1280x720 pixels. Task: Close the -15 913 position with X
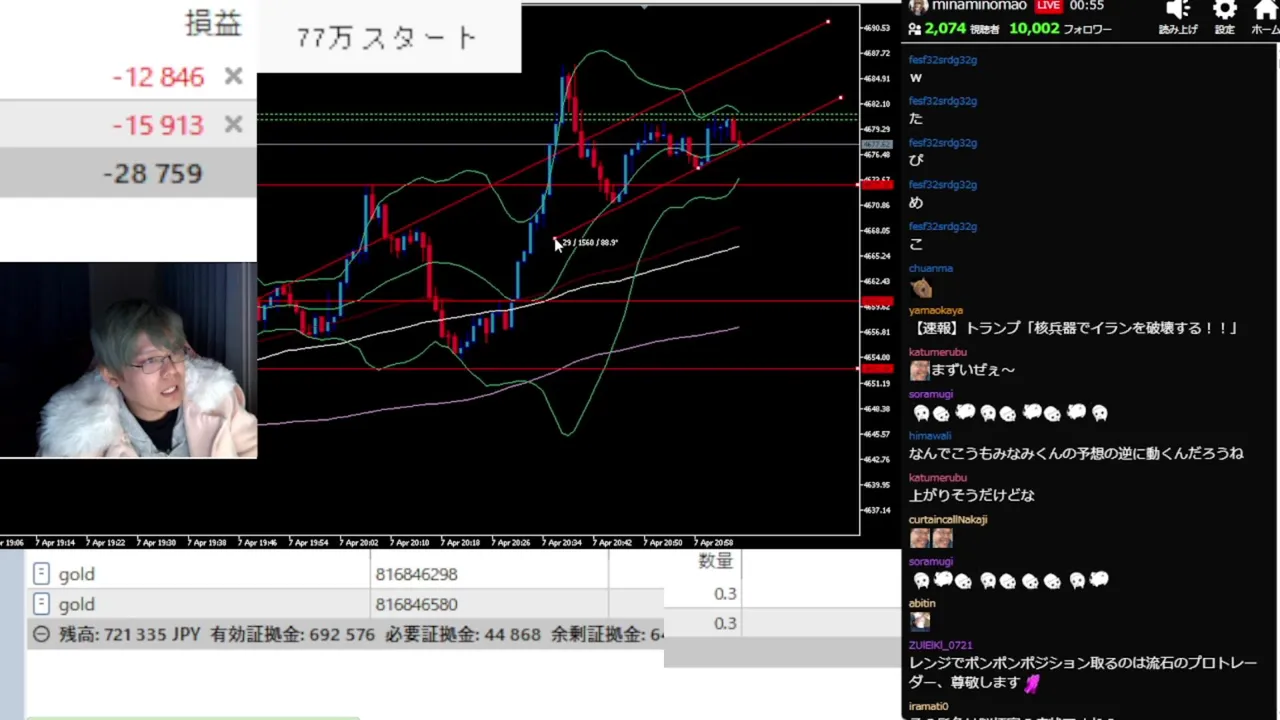pos(233,125)
